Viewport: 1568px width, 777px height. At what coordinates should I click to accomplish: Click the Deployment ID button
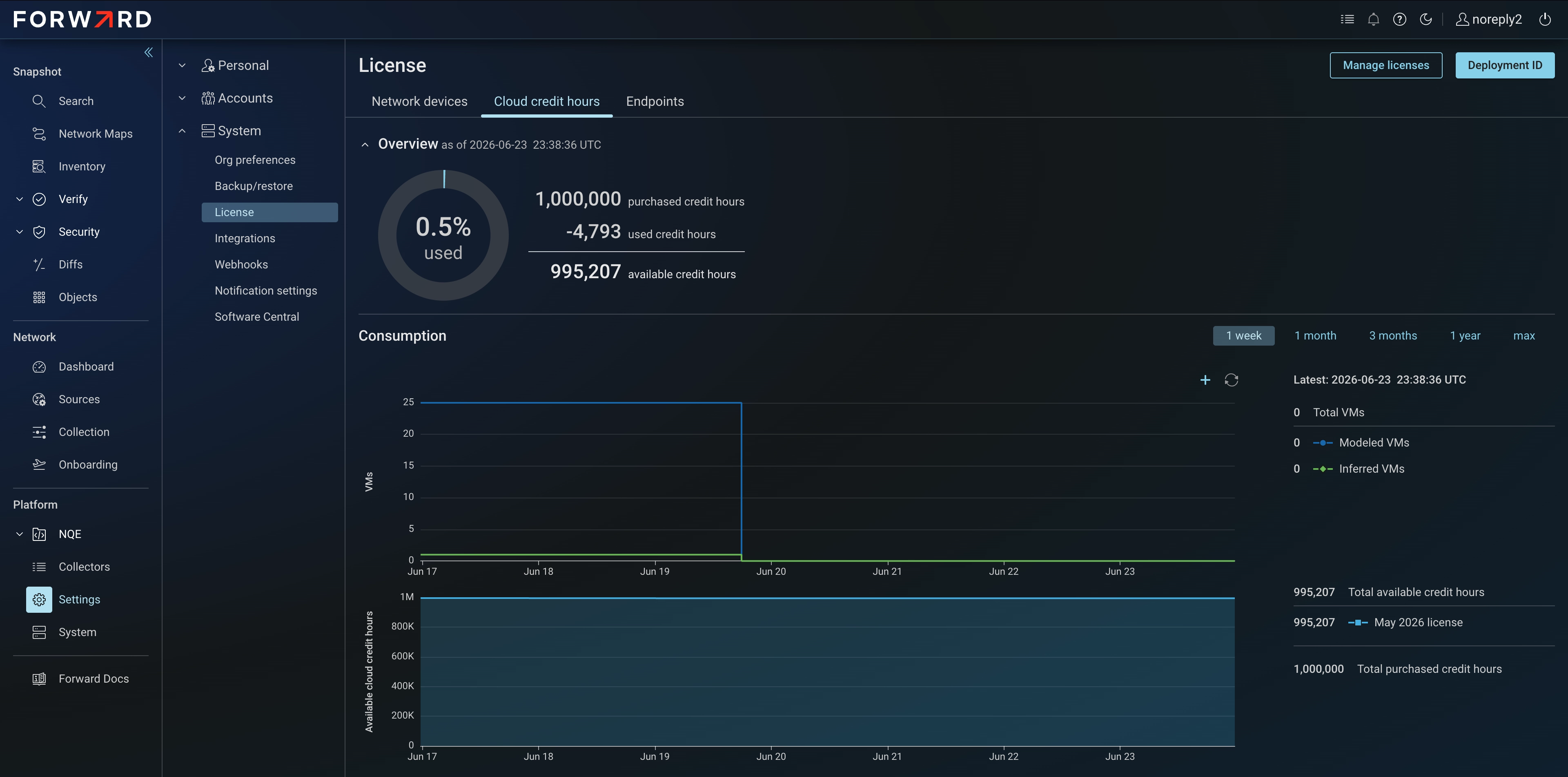coord(1505,65)
